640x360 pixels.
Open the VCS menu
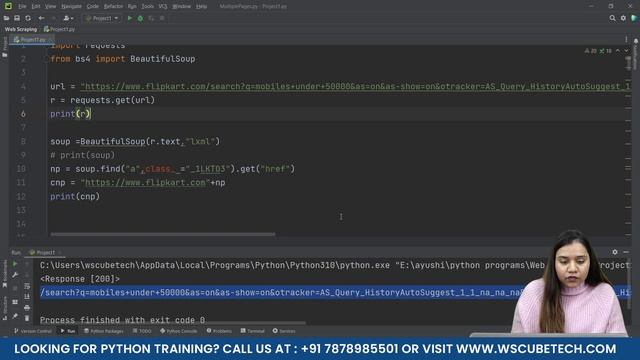163,7
